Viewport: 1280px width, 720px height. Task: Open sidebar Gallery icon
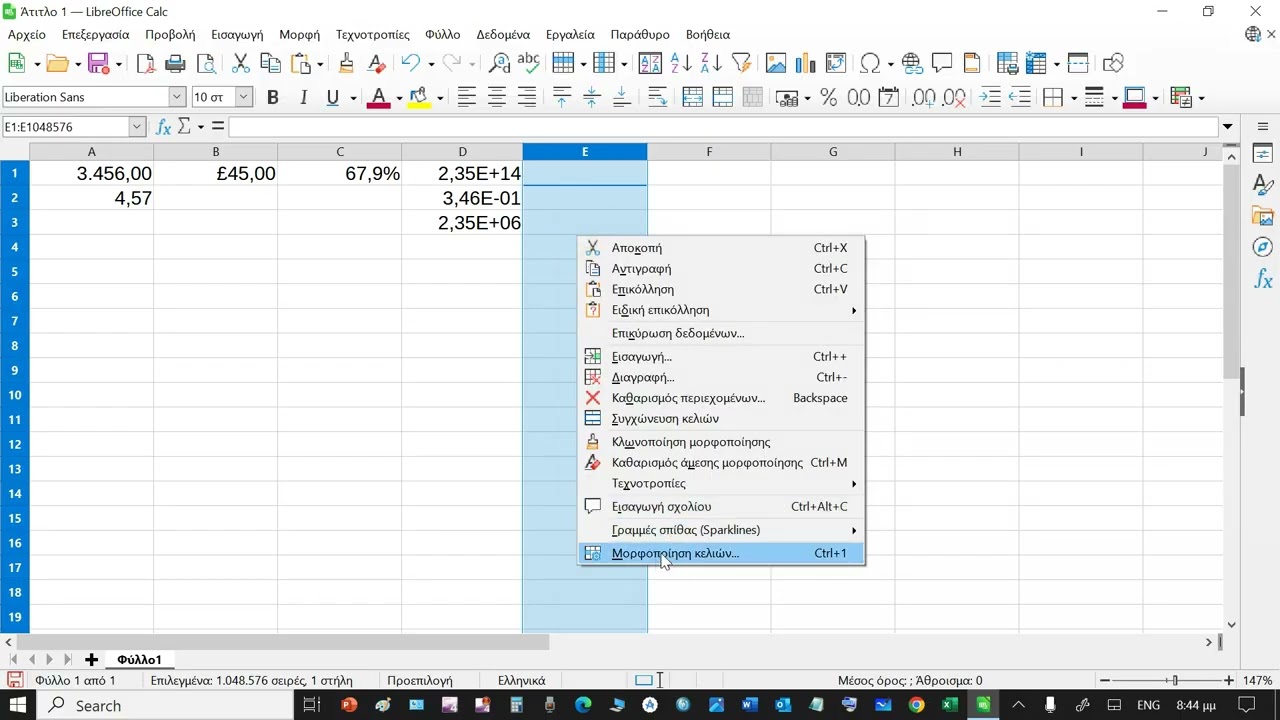(x=1263, y=216)
